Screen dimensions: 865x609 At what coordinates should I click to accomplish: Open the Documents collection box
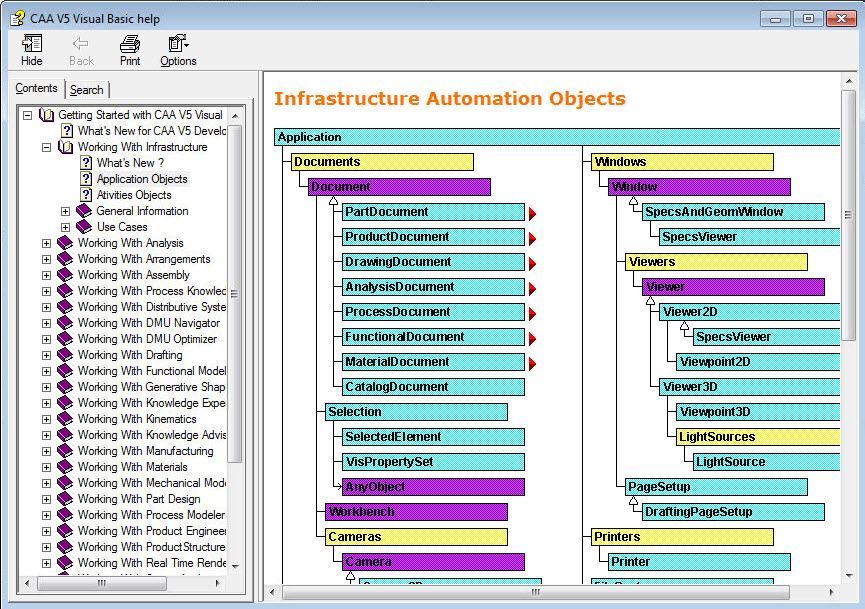[x=382, y=162]
